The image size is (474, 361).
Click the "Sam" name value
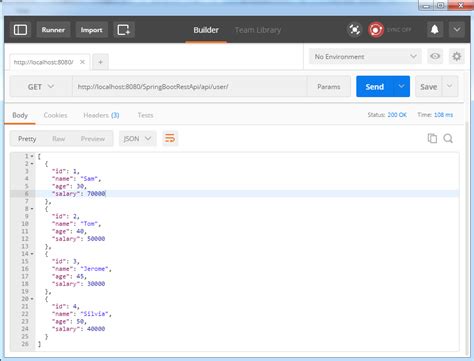89,179
